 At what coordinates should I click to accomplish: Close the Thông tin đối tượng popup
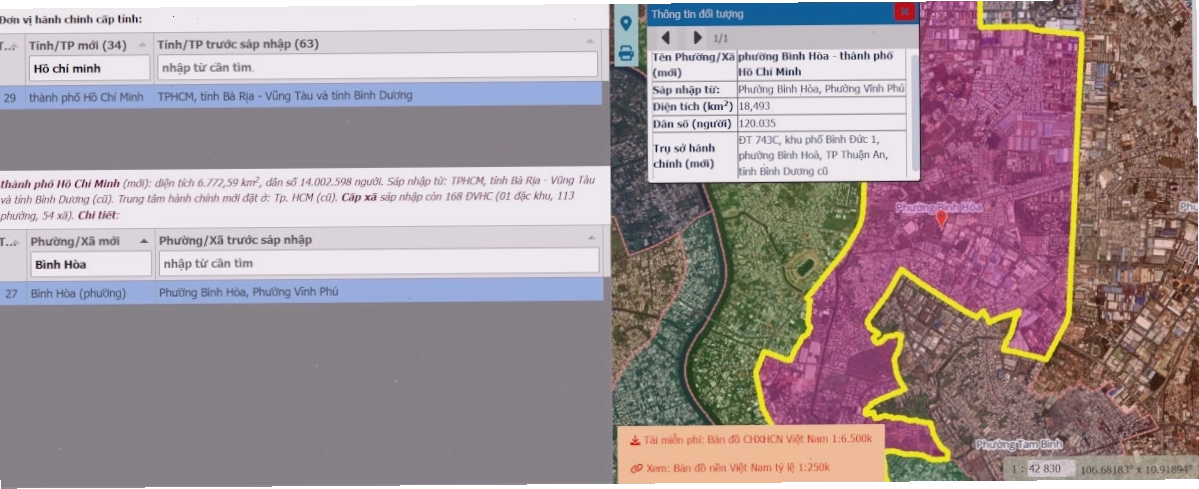[x=905, y=11]
